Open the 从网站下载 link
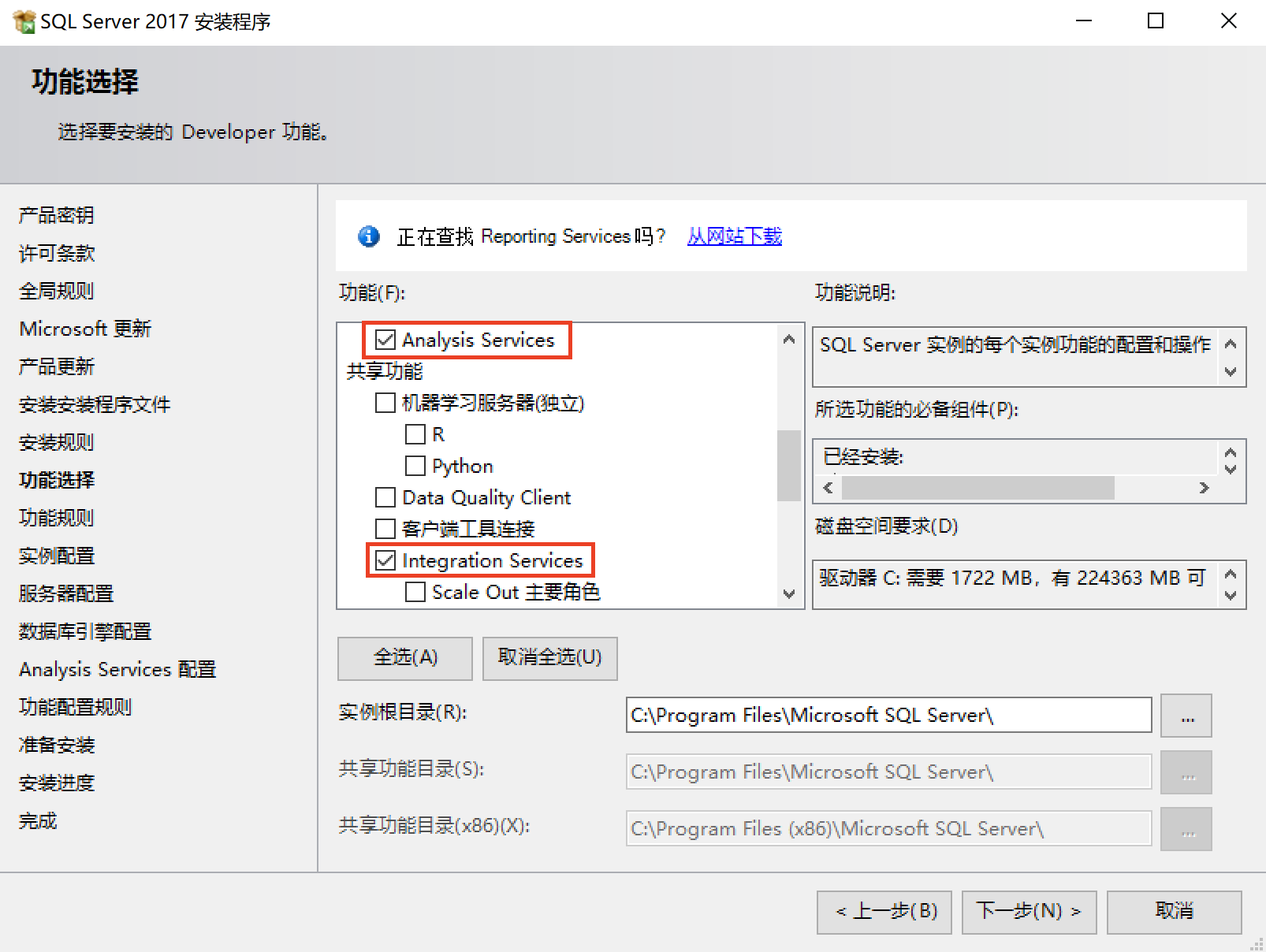Viewport: 1266px width, 952px height. [733, 236]
